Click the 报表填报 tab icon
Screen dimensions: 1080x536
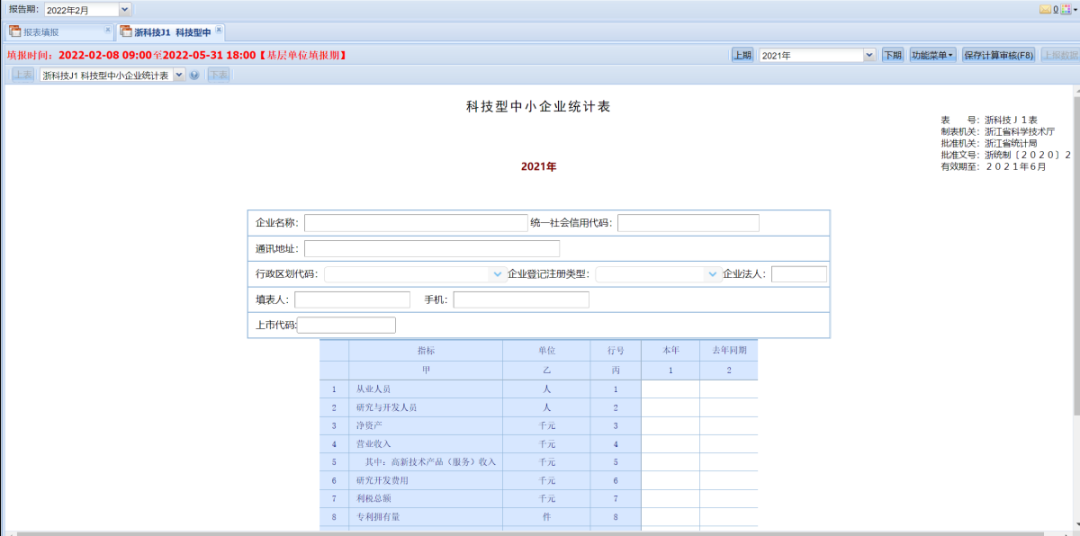[14, 32]
